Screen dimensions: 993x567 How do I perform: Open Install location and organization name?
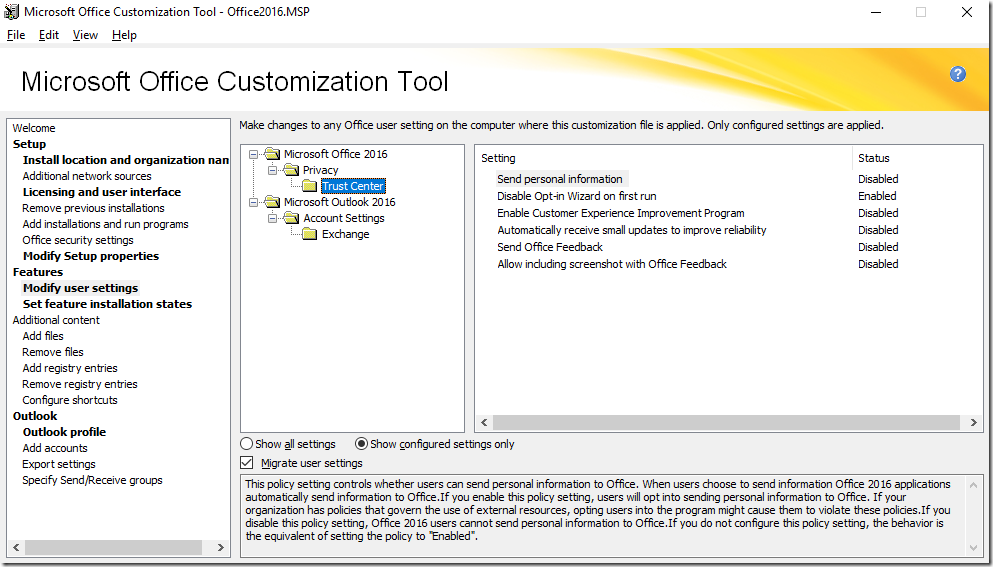coord(126,160)
